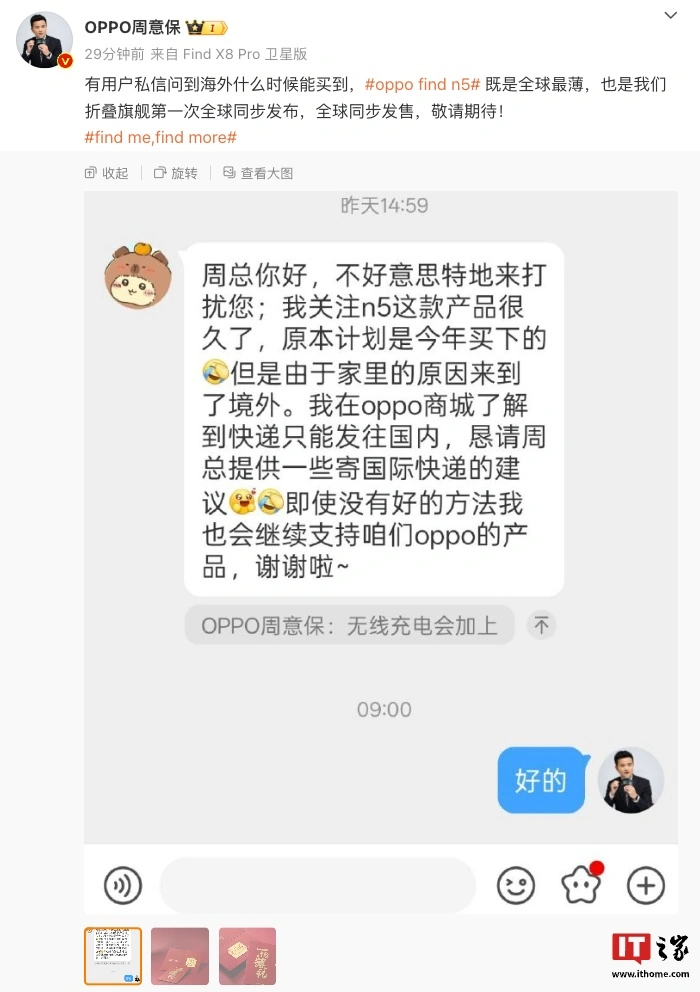The width and height of the screenshot is (700, 992).
Task: Open the #find me,find more# hashtag
Action: (x=161, y=137)
